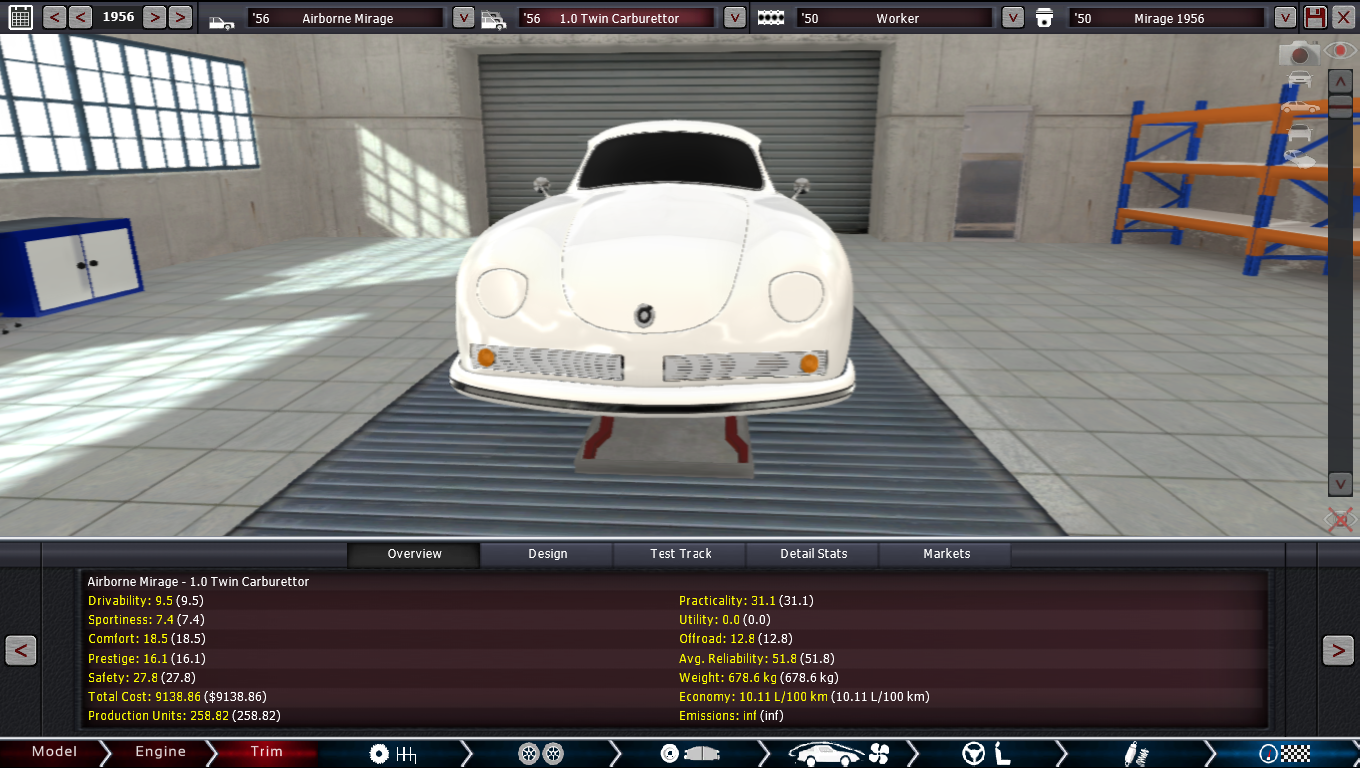Open the Markets tab
Screen dimensions: 1360x768
946,554
